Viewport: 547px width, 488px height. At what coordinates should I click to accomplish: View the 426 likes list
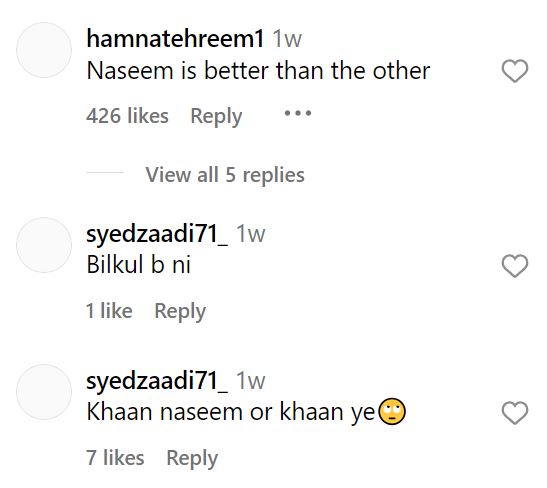tap(127, 116)
